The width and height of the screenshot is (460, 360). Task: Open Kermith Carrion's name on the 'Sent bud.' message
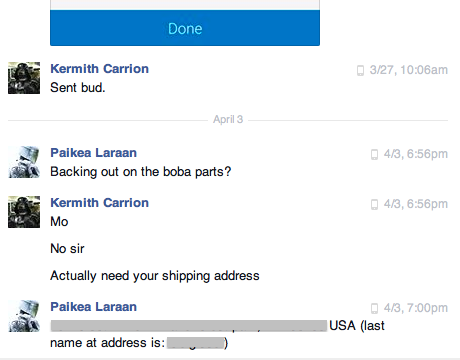pyautogui.click(x=99, y=69)
